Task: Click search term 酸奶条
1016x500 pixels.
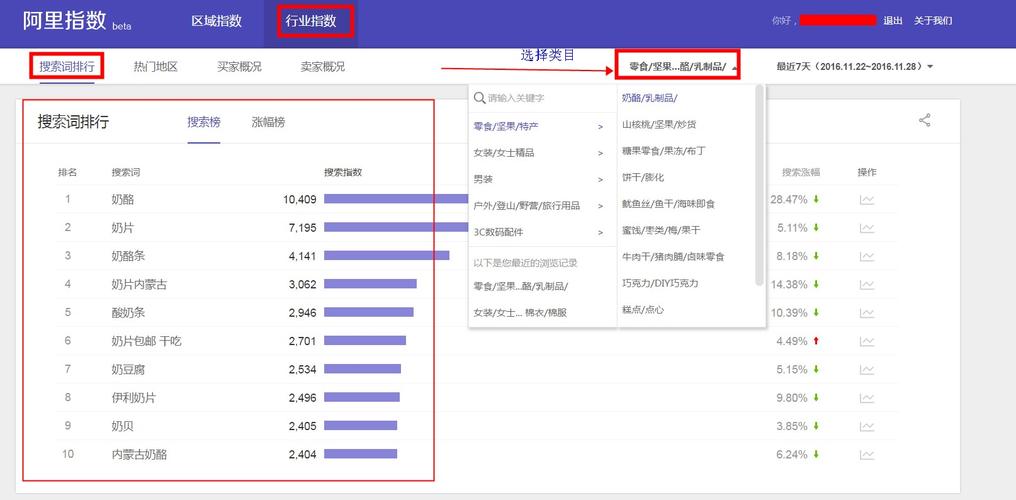Action: [x=128, y=313]
